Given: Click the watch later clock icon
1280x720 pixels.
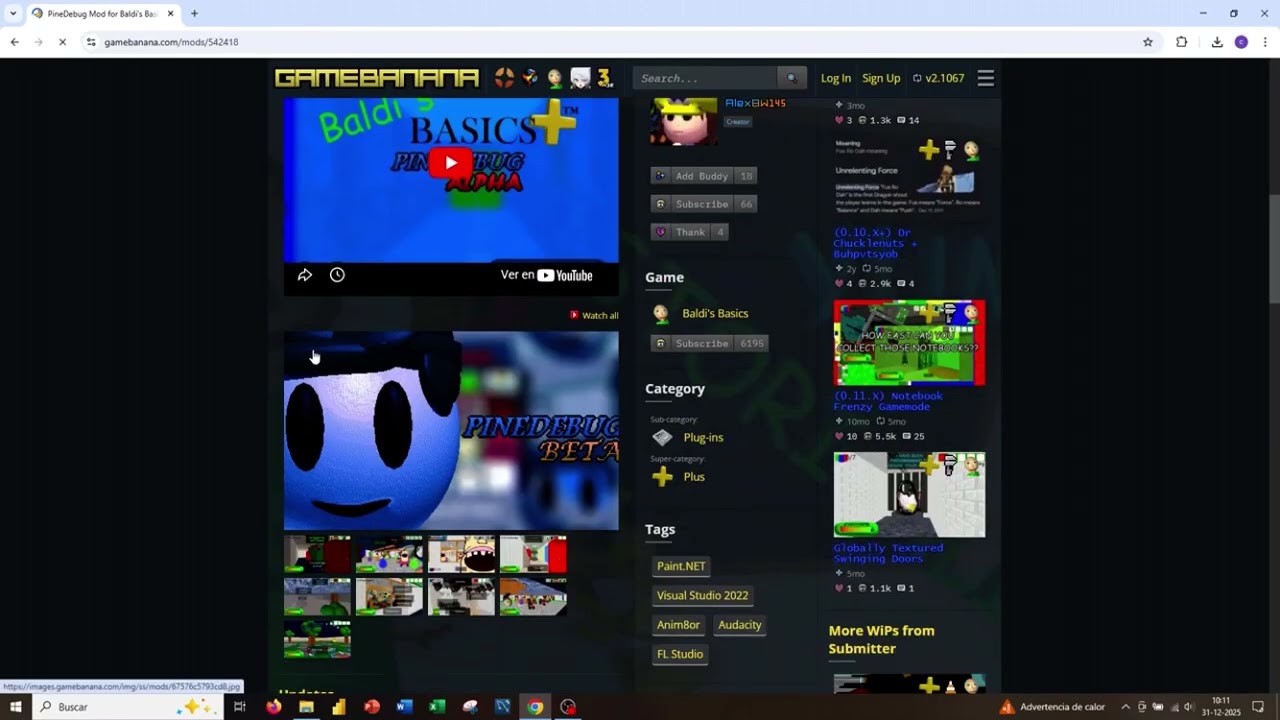Looking at the screenshot, I should point(337,275).
